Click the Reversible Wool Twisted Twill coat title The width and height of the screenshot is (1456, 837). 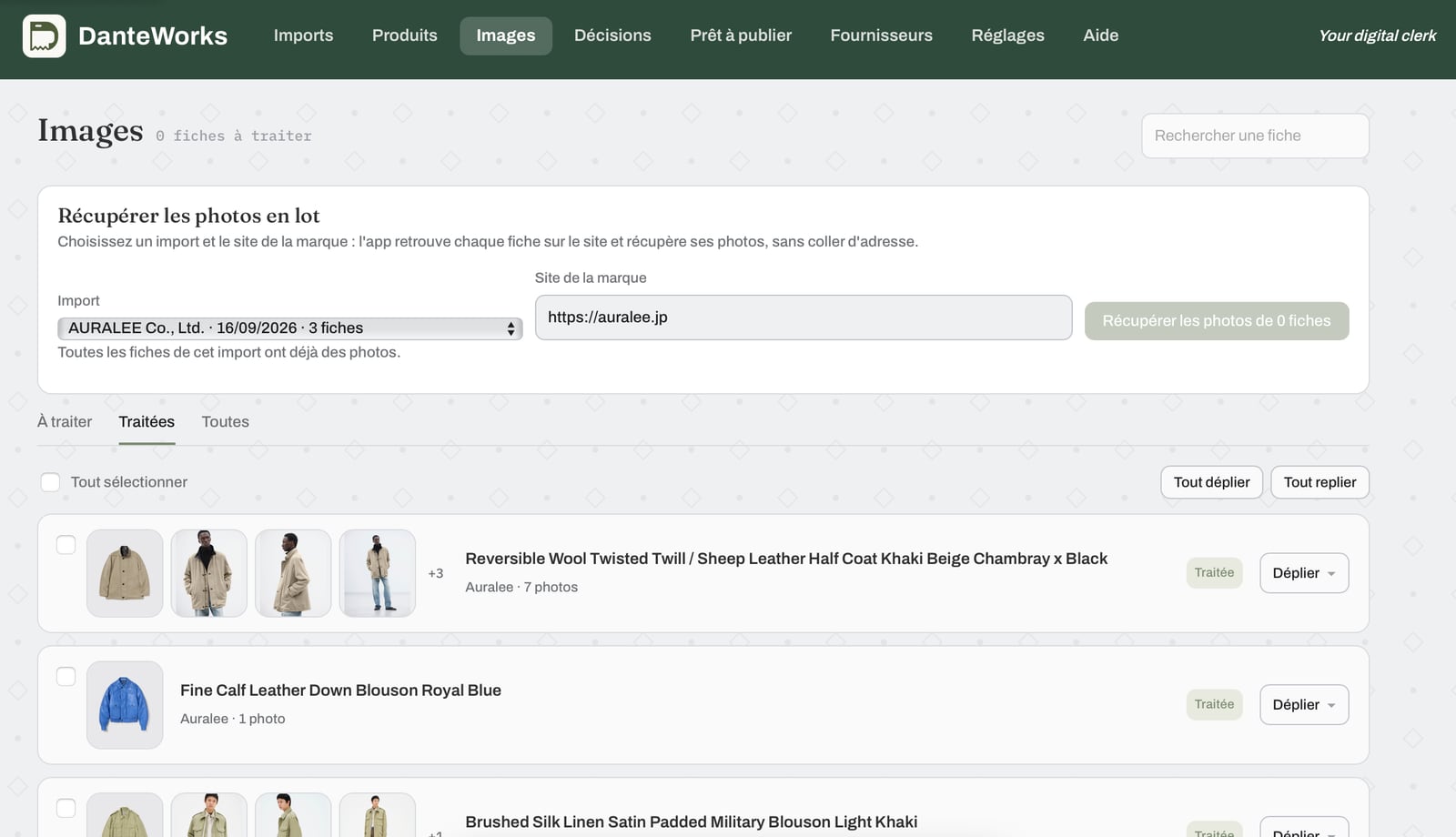click(786, 559)
